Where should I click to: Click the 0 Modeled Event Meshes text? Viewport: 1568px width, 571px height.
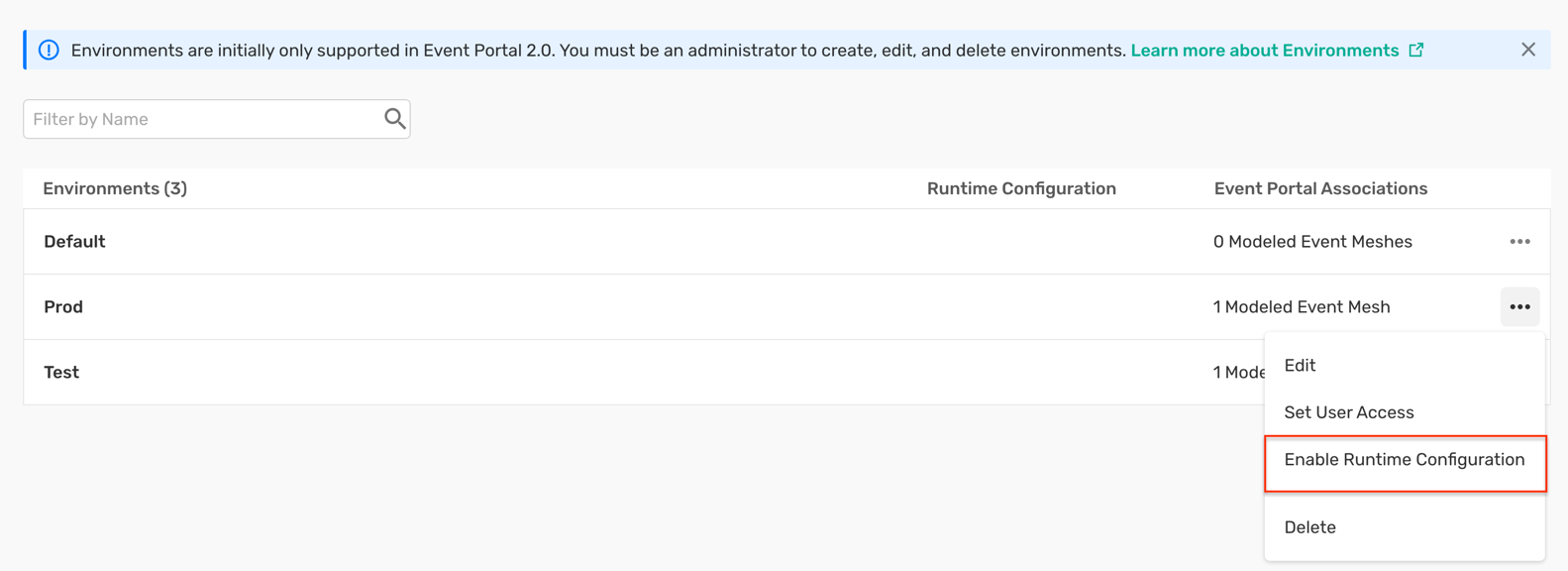point(1312,242)
